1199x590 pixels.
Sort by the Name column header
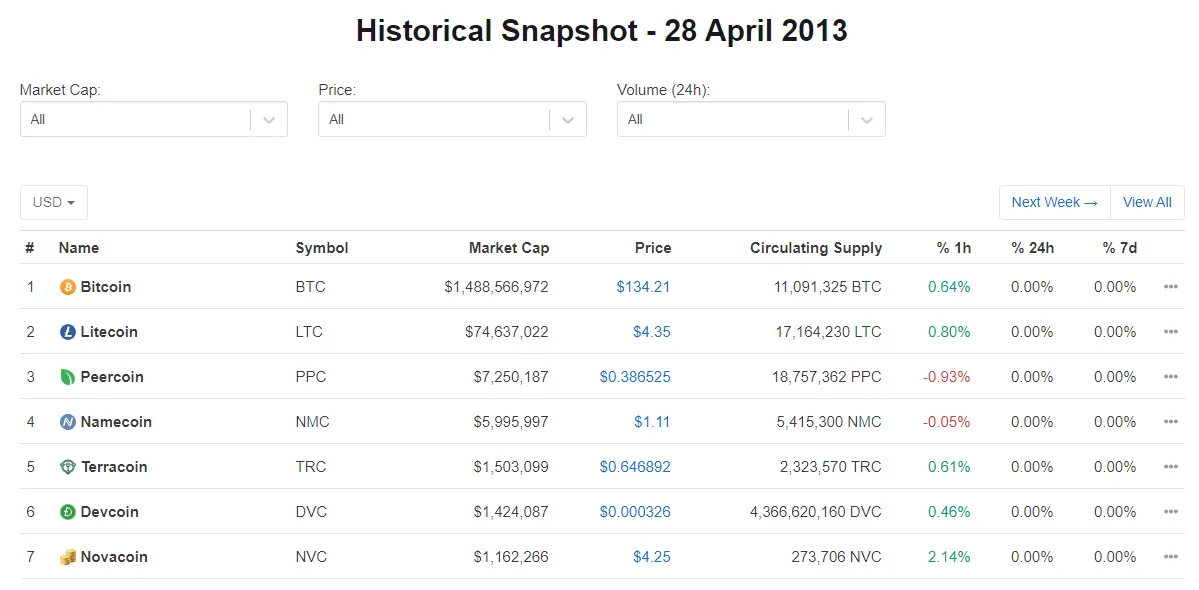pyautogui.click(x=79, y=248)
